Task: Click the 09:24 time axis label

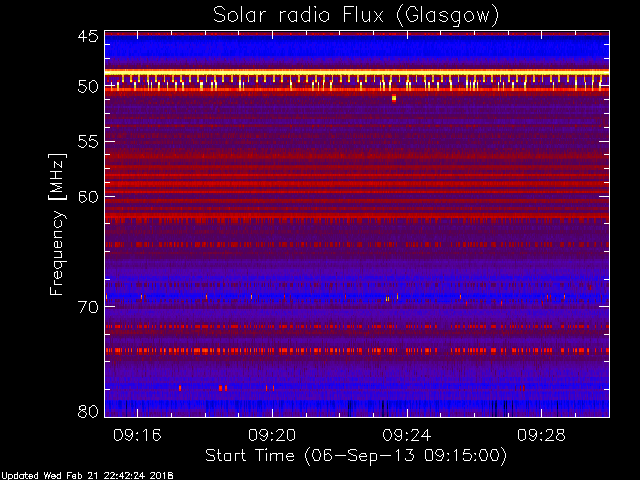Action: pos(407,435)
